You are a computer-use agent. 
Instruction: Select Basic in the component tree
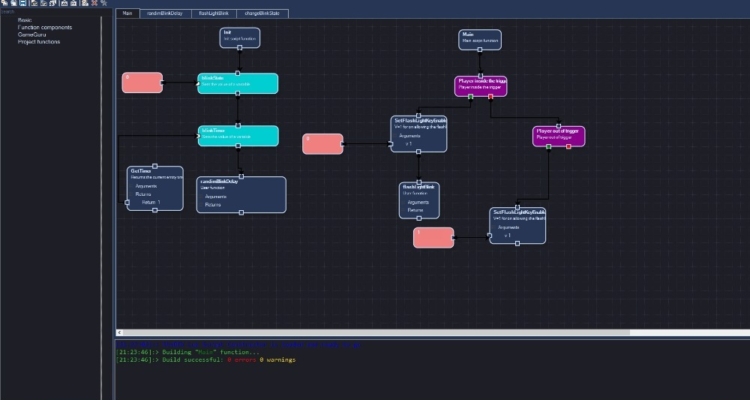25,20
